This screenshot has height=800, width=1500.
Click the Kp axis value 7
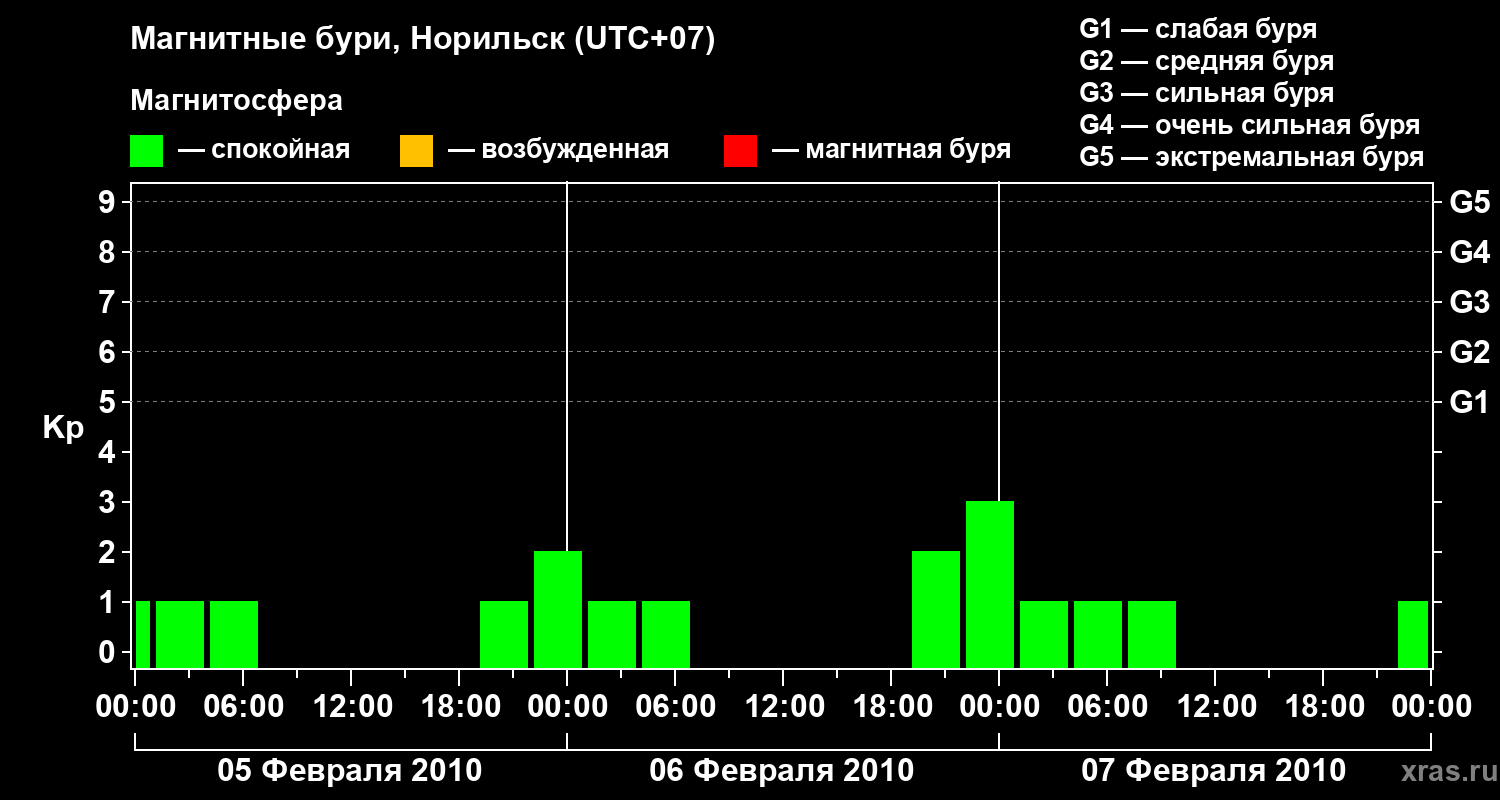click(x=109, y=302)
